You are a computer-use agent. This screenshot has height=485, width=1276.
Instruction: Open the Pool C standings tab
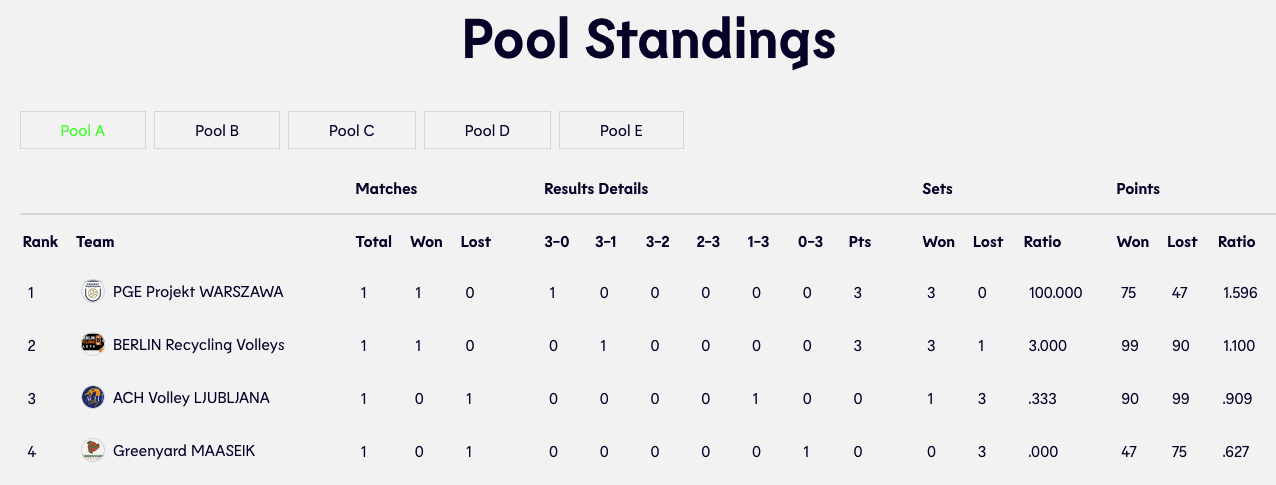(351, 130)
